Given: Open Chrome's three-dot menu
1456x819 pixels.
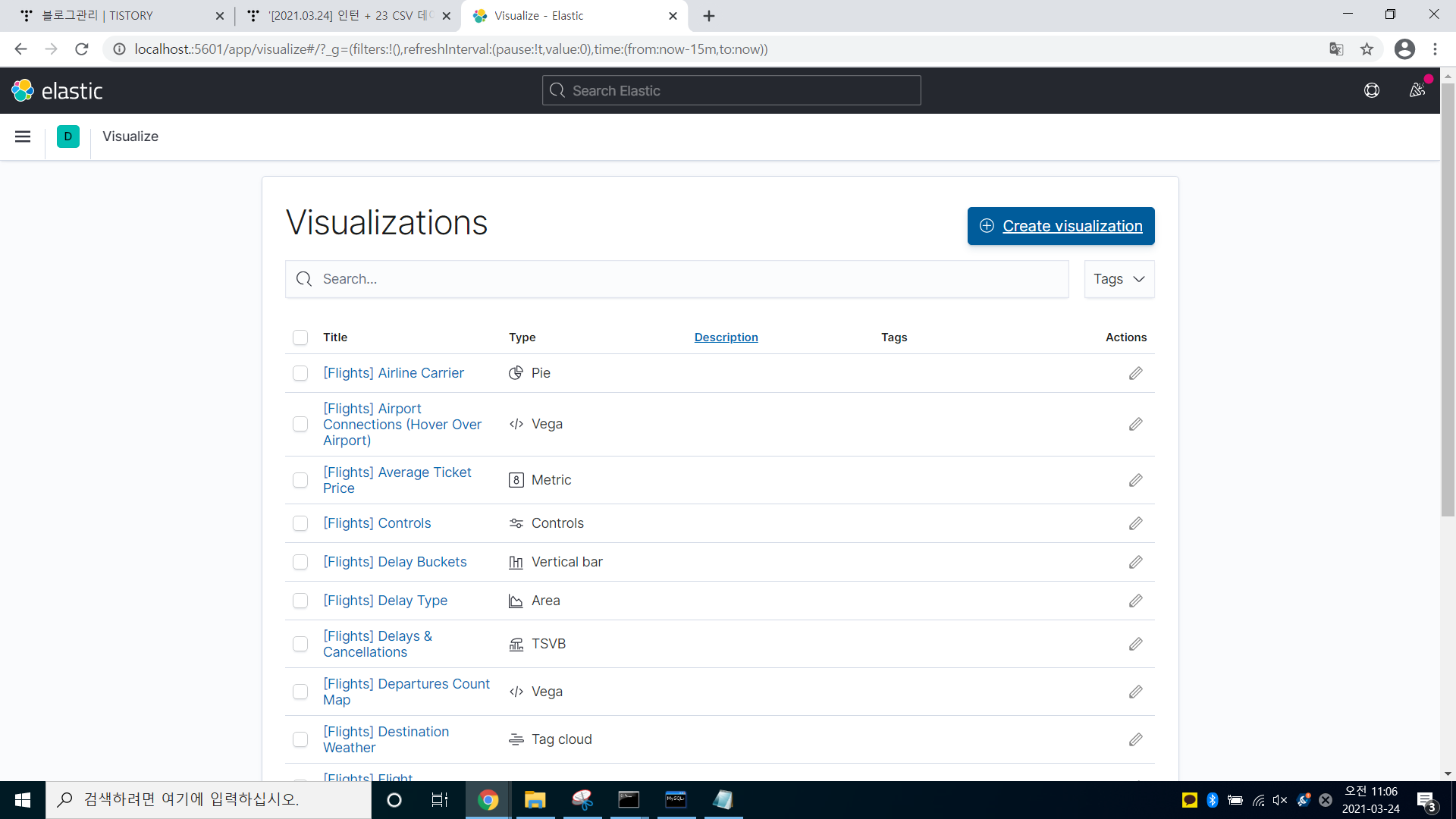Looking at the screenshot, I should 1435,49.
